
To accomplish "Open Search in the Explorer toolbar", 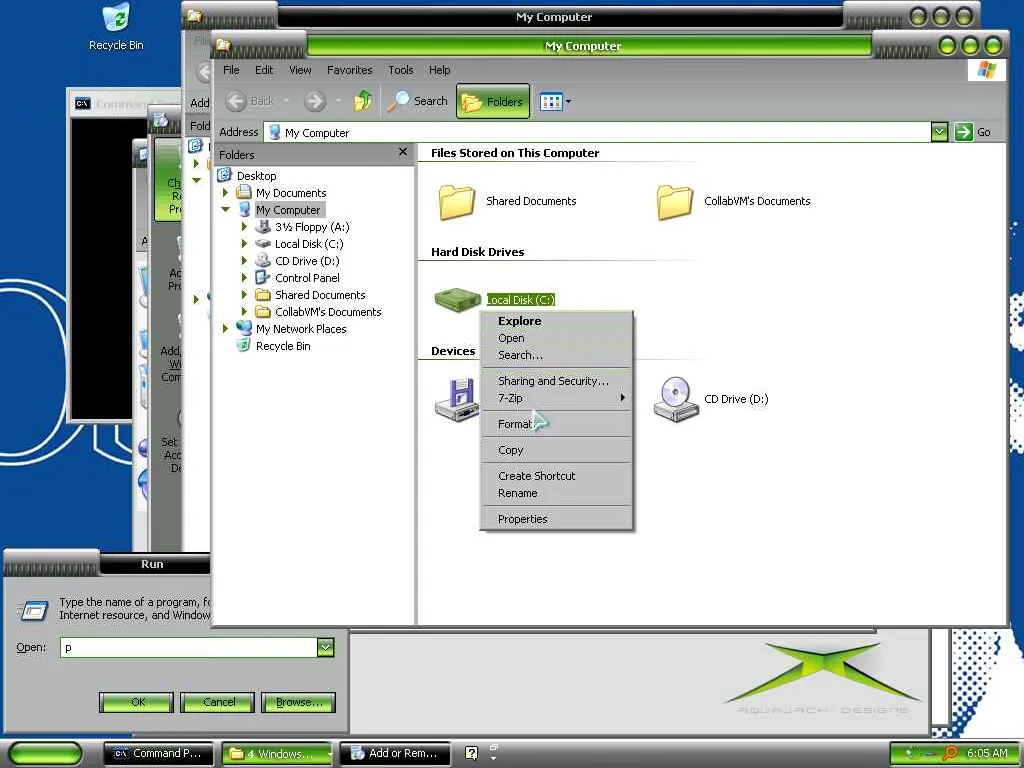I will point(418,101).
